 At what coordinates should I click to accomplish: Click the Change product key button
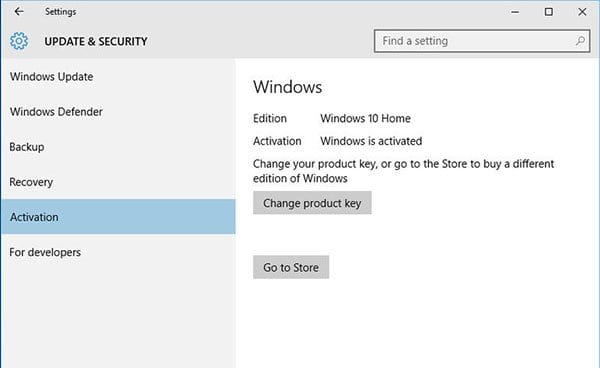(312, 203)
